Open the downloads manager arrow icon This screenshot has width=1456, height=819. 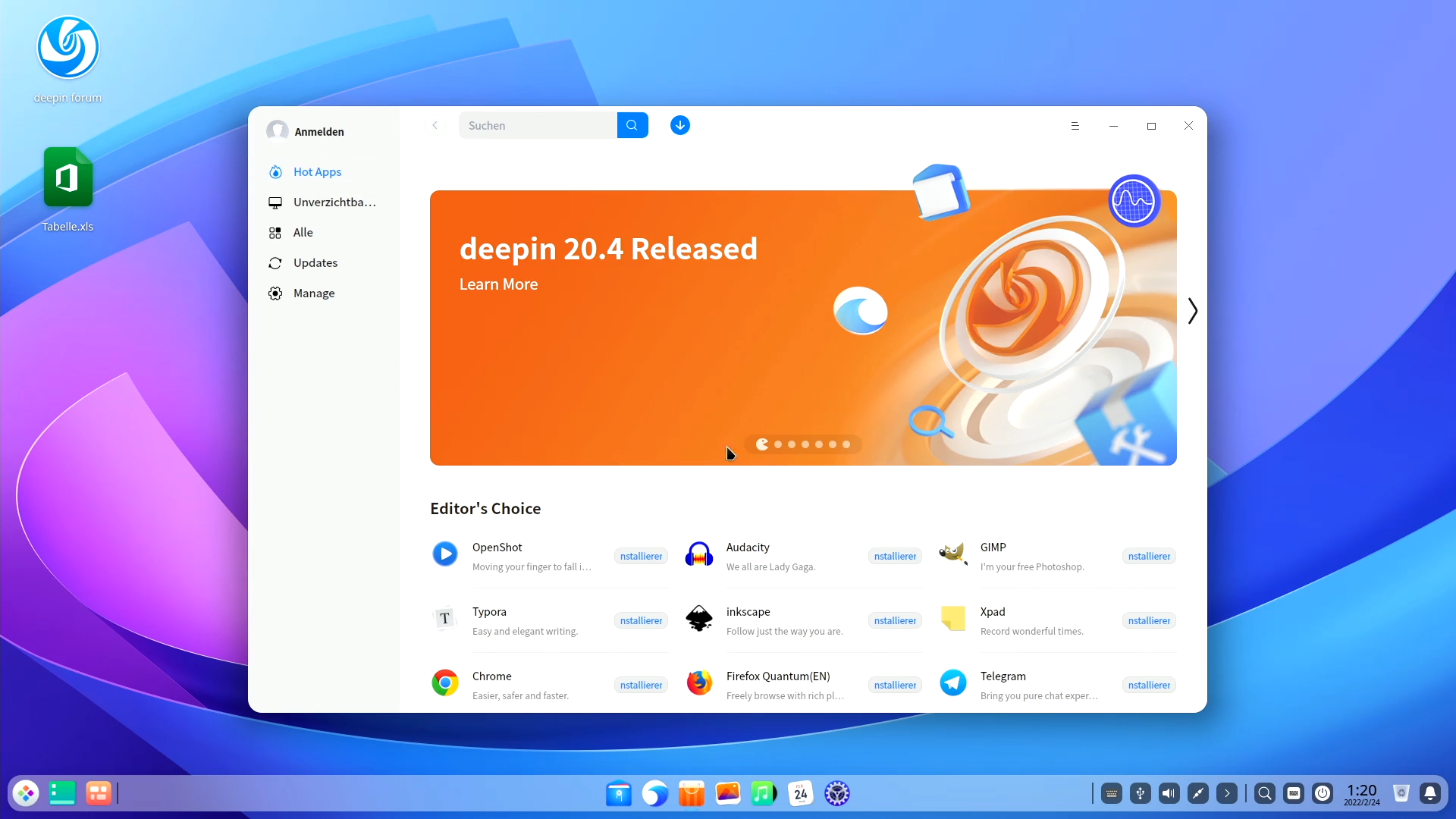pyautogui.click(x=680, y=125)
